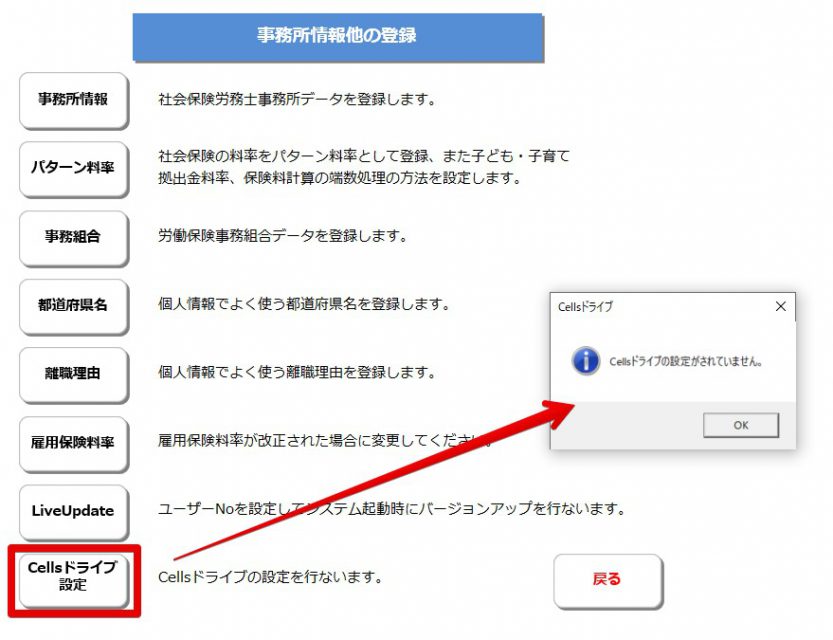Close the Cellsドライブ dialog with X
Screen dimensions: 833x640
[x=780, y=306]
